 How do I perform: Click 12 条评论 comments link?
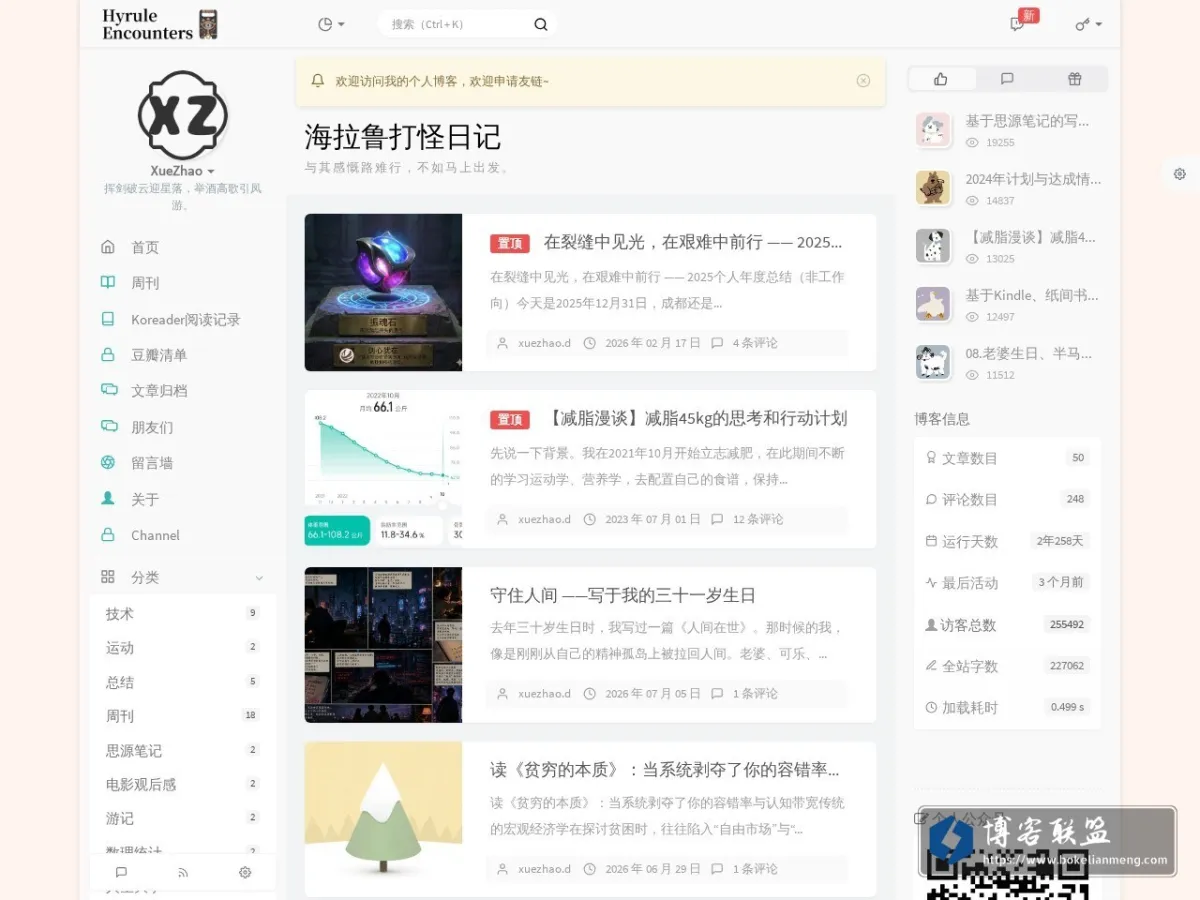[758, 519]
